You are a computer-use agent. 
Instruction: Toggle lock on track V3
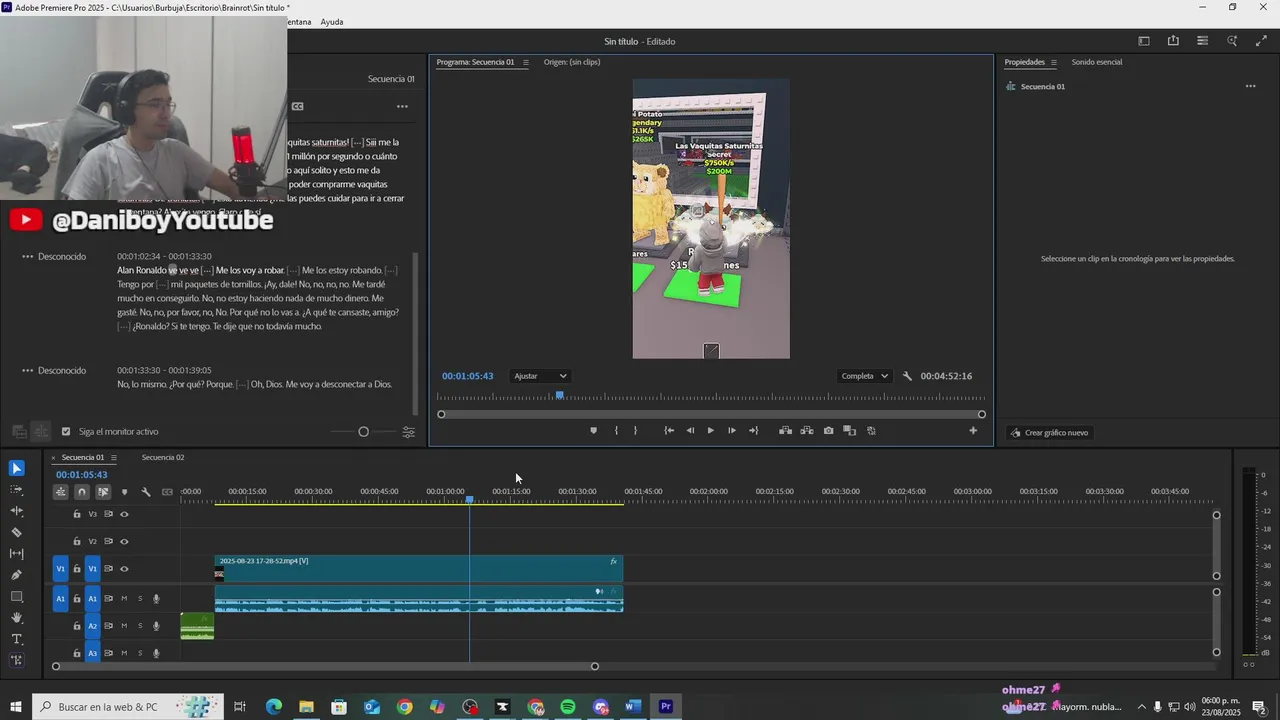77,514
